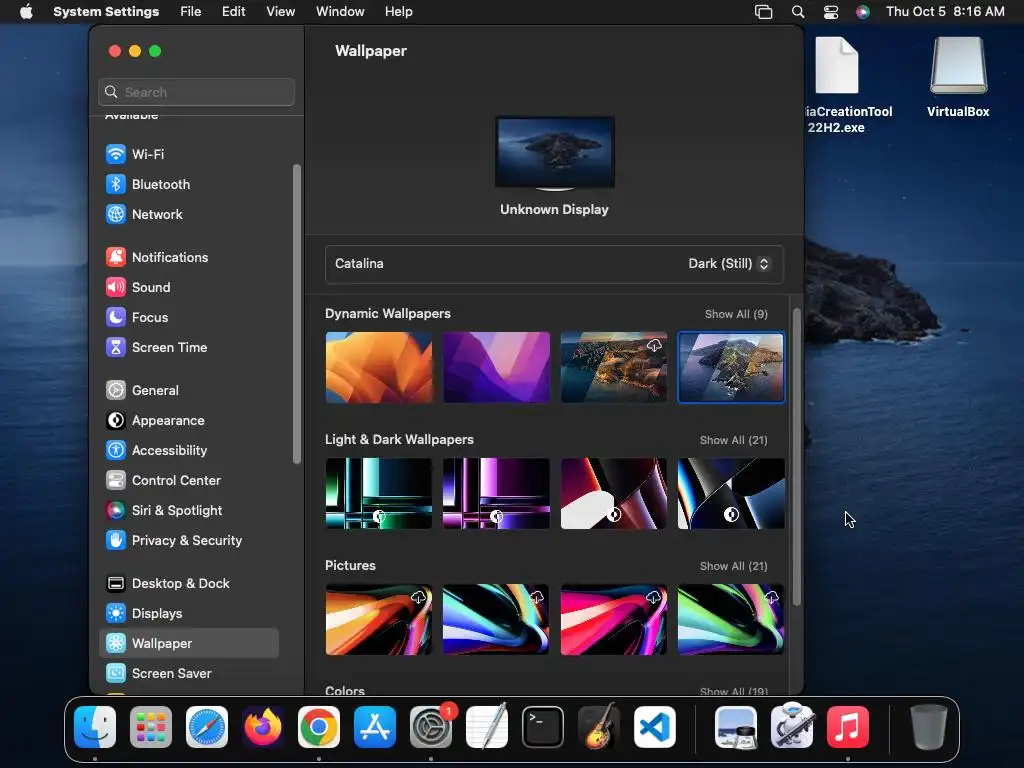Open Automator from the Dock
Image resolution: width=1024 pixels, height=768 pixels.
(792, 727)
